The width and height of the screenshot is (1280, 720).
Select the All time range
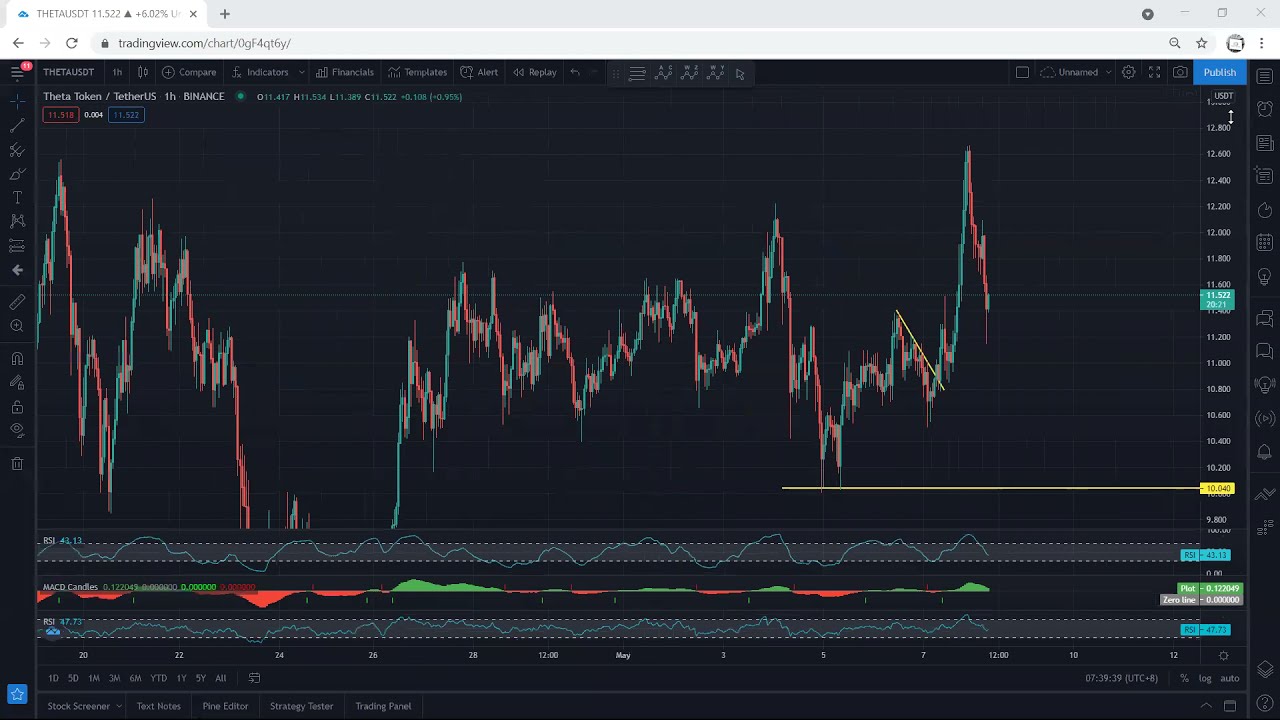221,678
